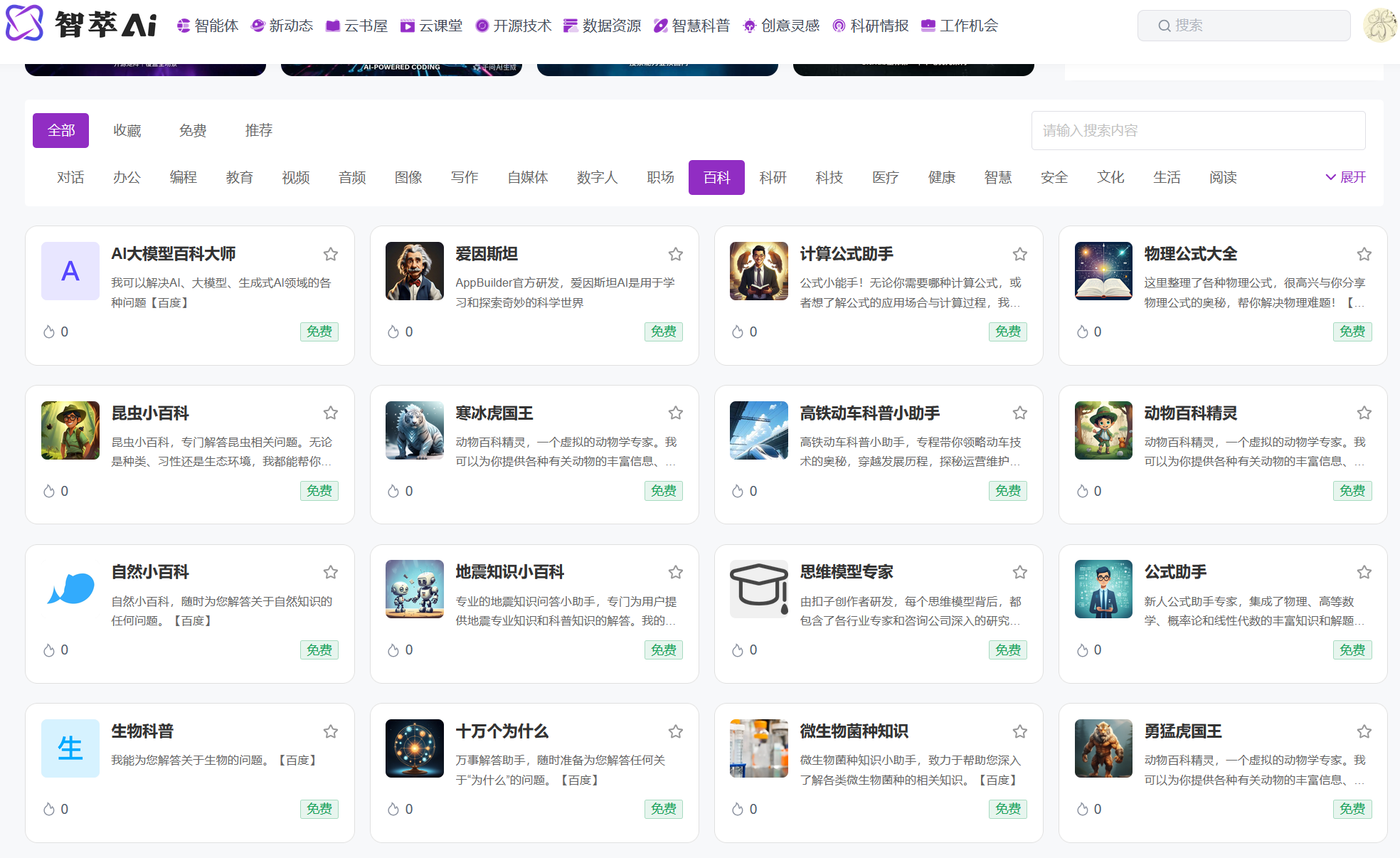Open 数据资源 navigation item
This screenshot has height=858, width=1400.
603,26
